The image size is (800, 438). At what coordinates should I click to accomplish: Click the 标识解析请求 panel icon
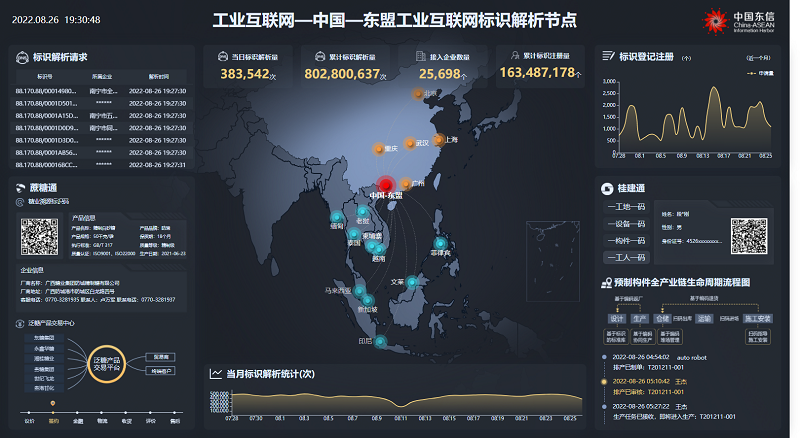coord(22,58)
